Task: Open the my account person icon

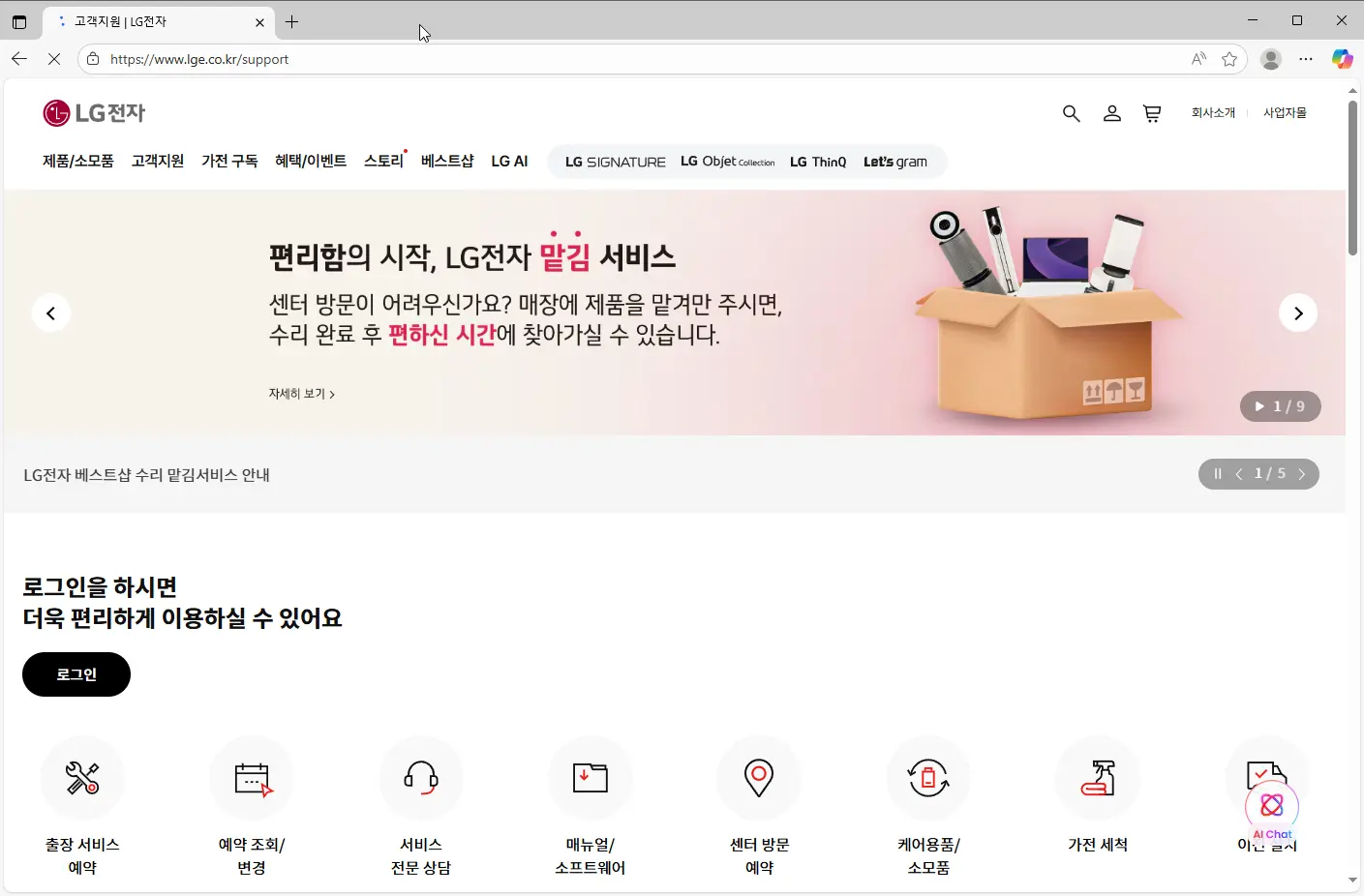Action: pyautogui.click(x=1111, y=113)
